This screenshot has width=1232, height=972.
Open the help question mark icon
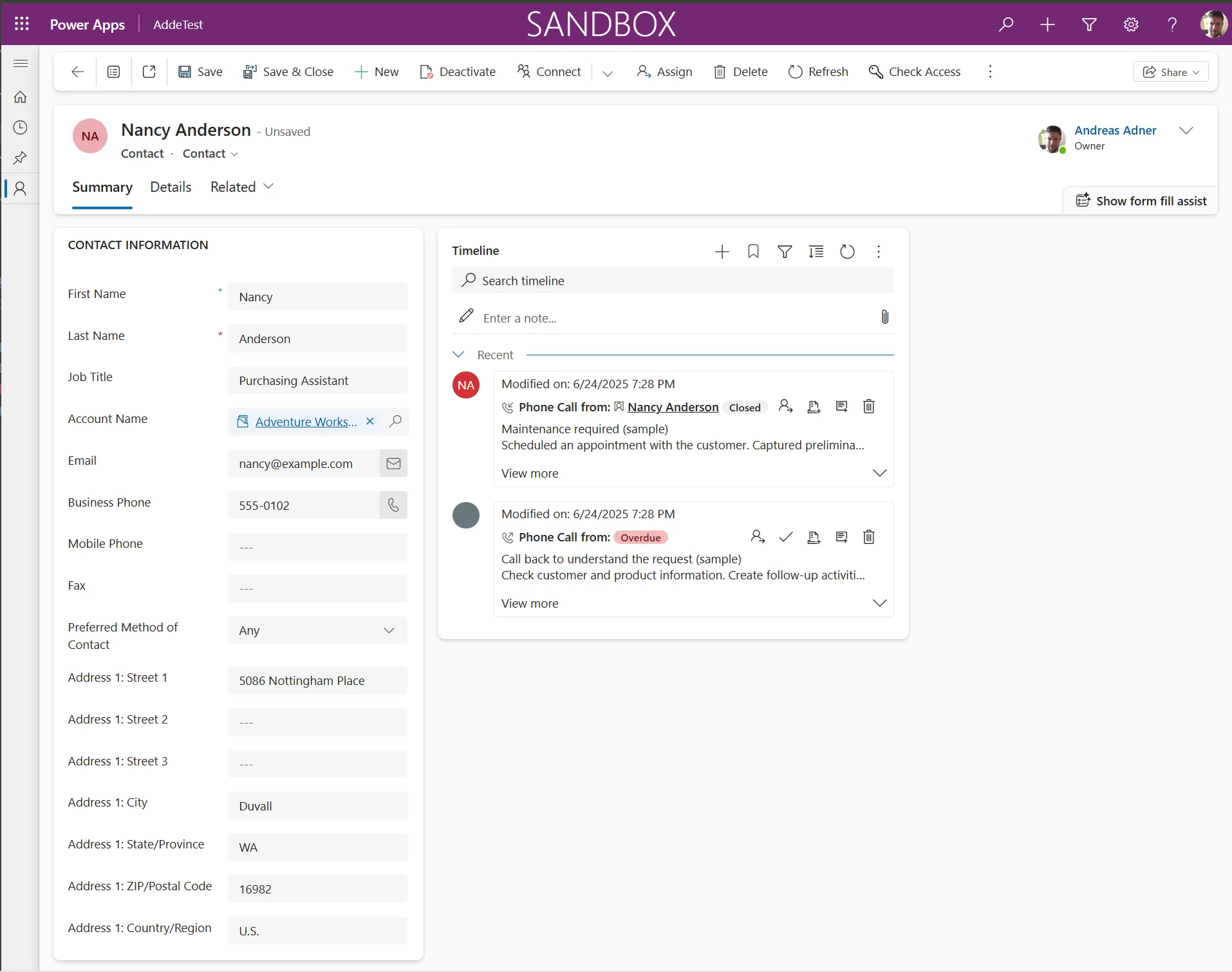1172,24
